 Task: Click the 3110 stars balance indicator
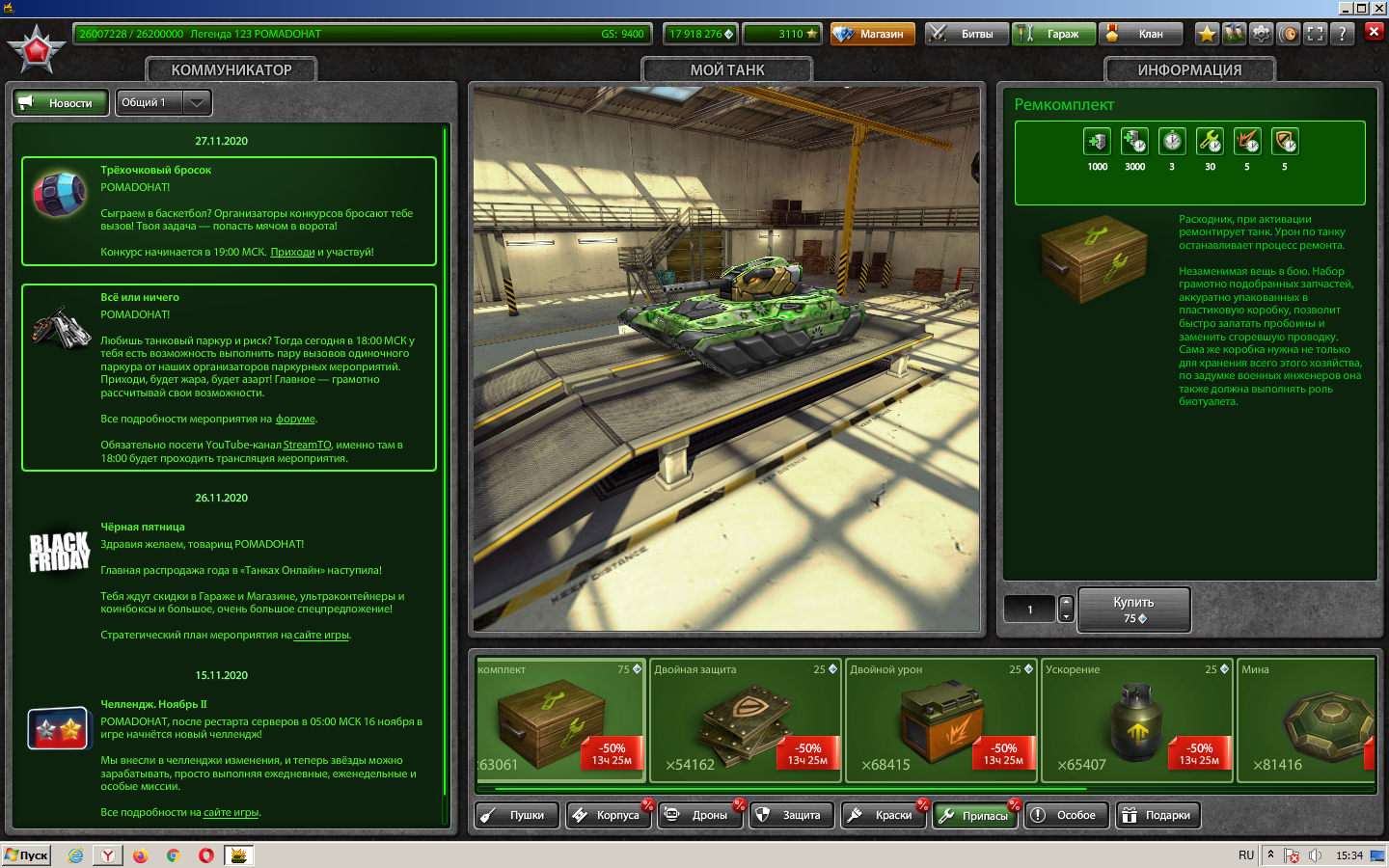point(782,34)
